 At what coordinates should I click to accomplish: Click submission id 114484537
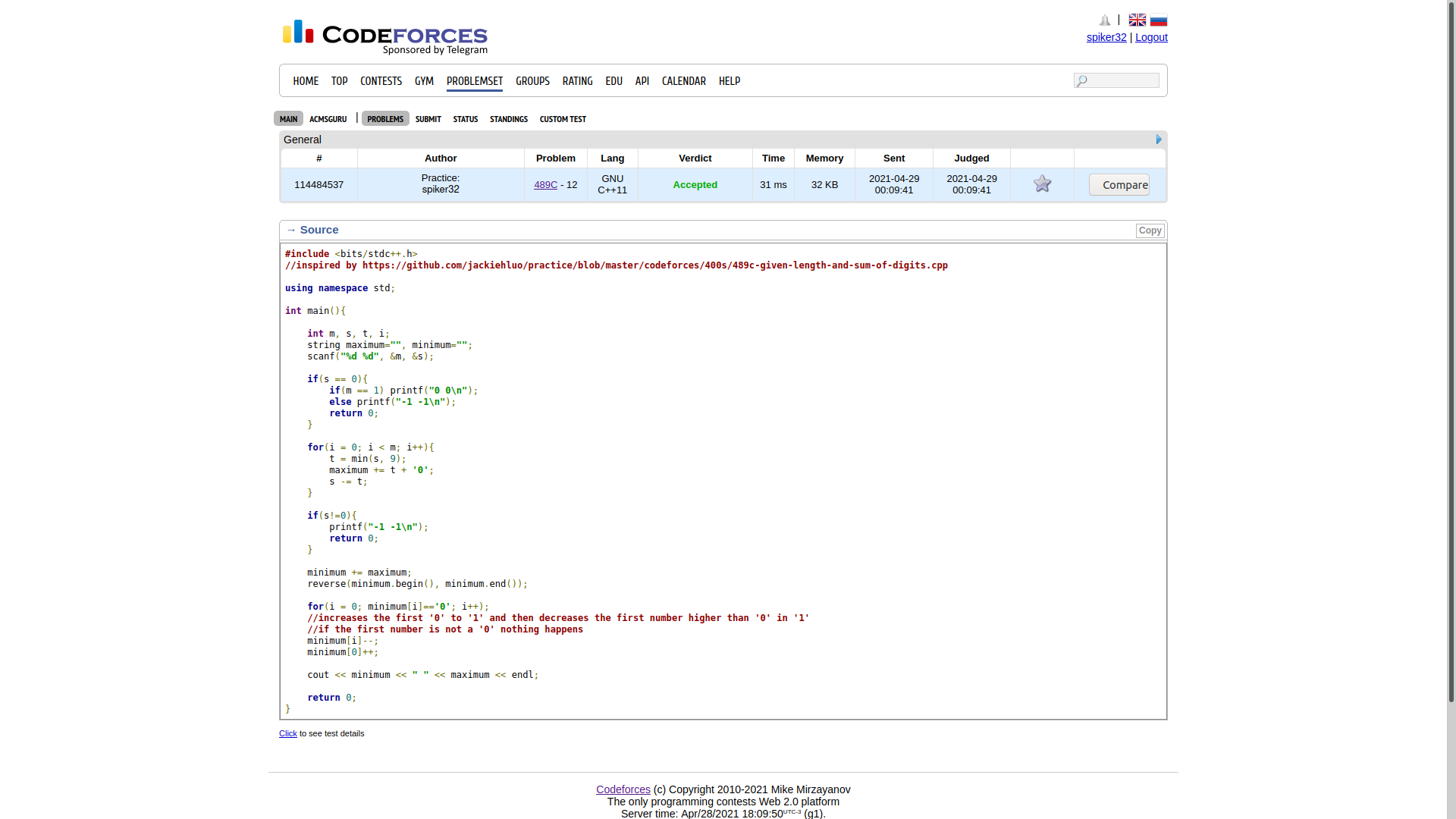point(319,184)
